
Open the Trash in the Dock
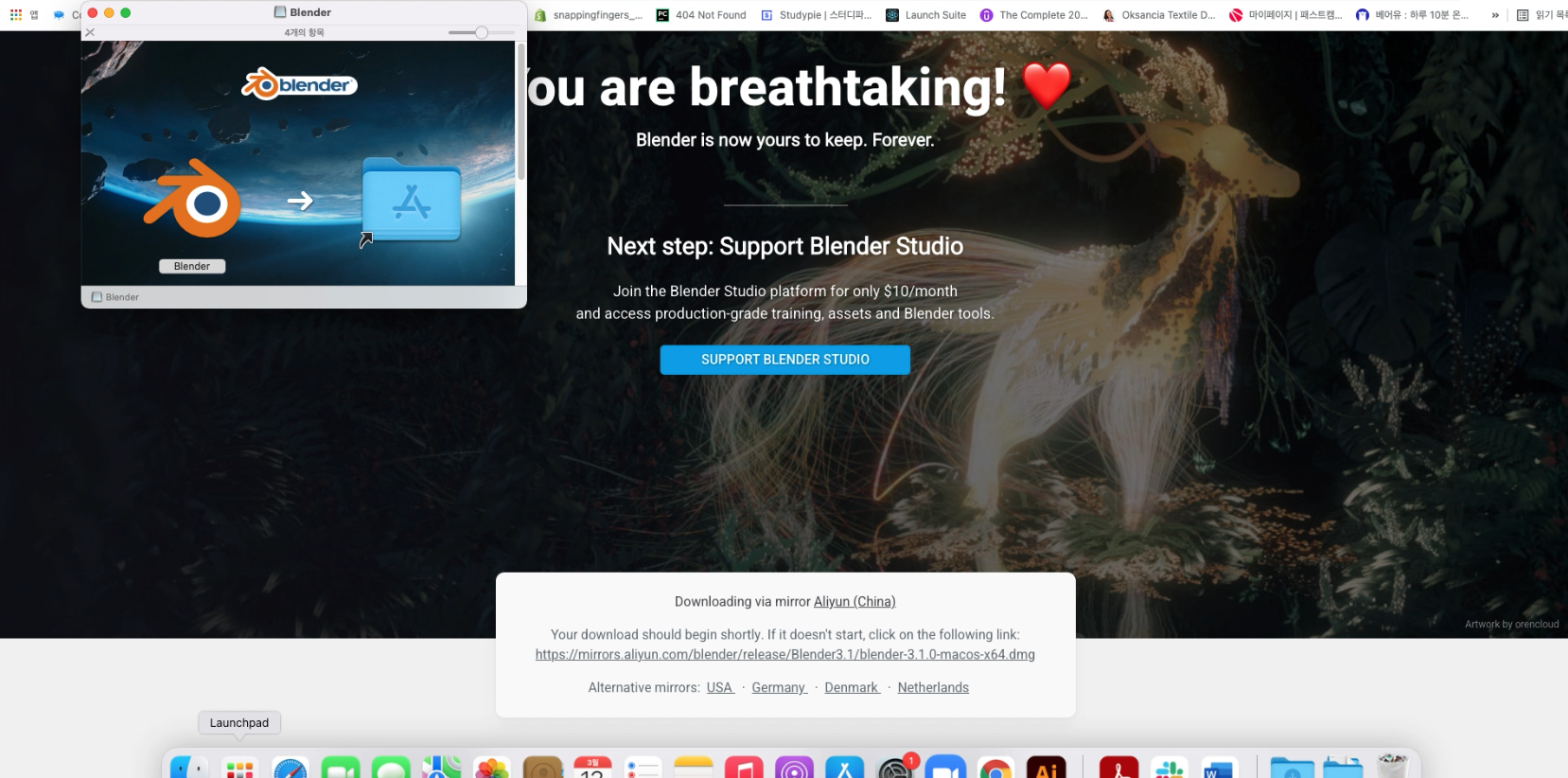pyautogui.click(x=1392, y=767)
